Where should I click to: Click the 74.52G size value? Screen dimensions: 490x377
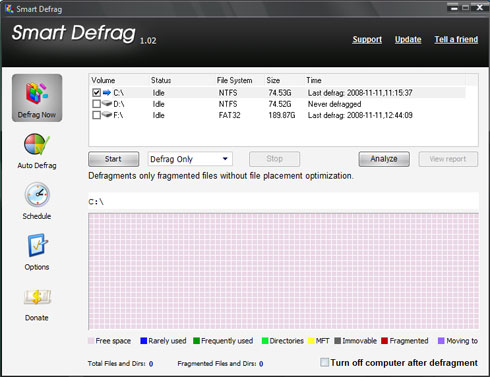pos(280,104)
